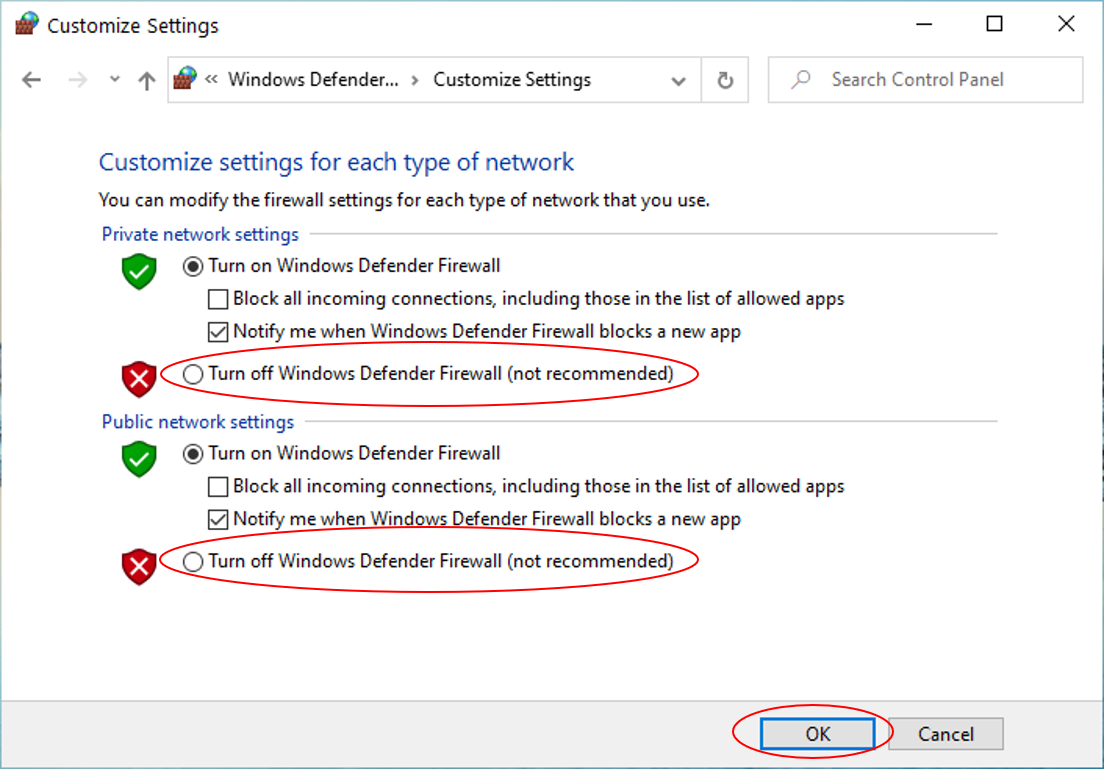This screenshot has height=769, width=1104.
Task: Click the Customize settings for each type heading
Action: point(336,162)
